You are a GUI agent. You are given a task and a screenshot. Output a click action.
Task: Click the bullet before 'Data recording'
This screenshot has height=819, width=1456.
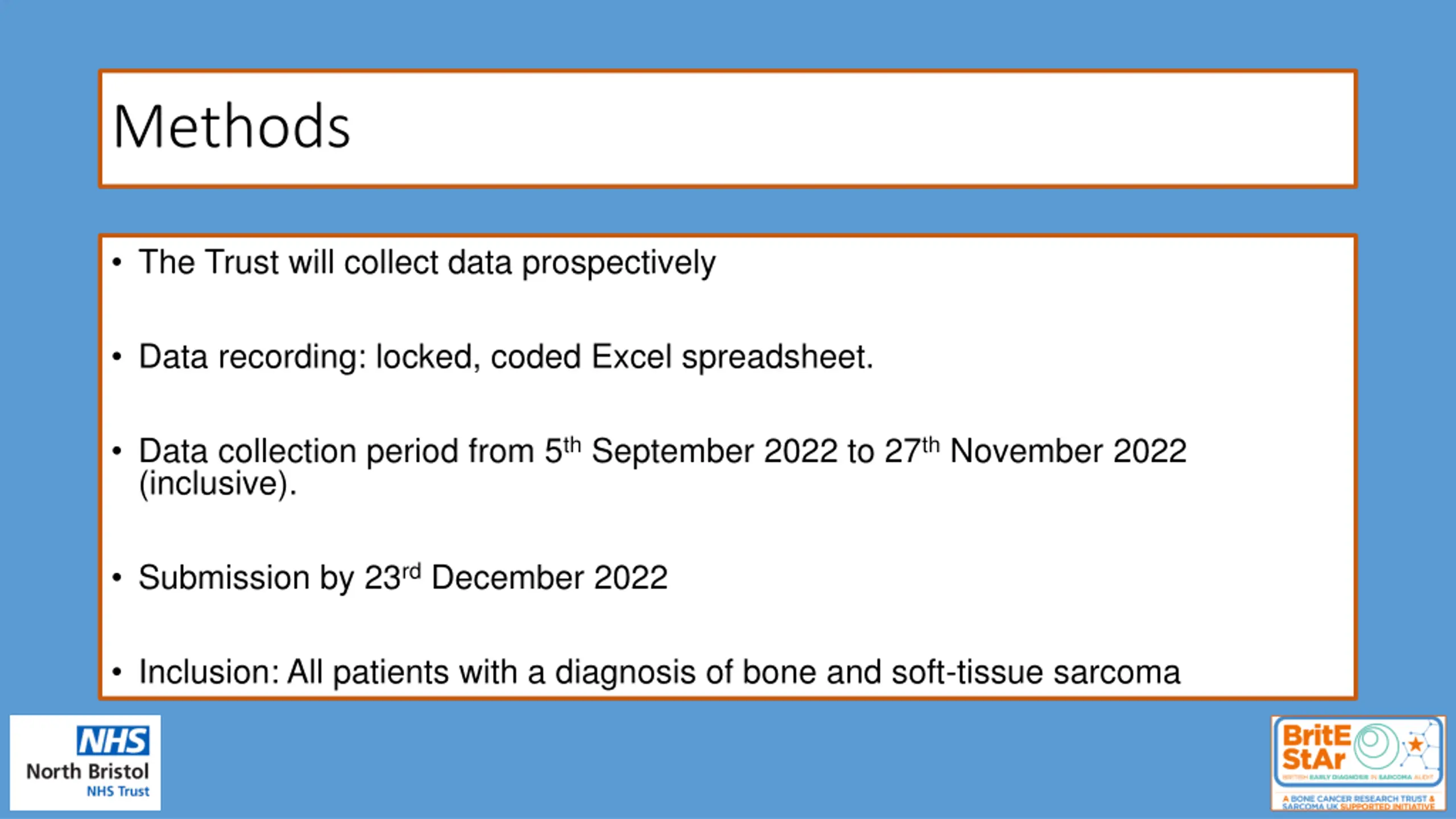[117, 357]
